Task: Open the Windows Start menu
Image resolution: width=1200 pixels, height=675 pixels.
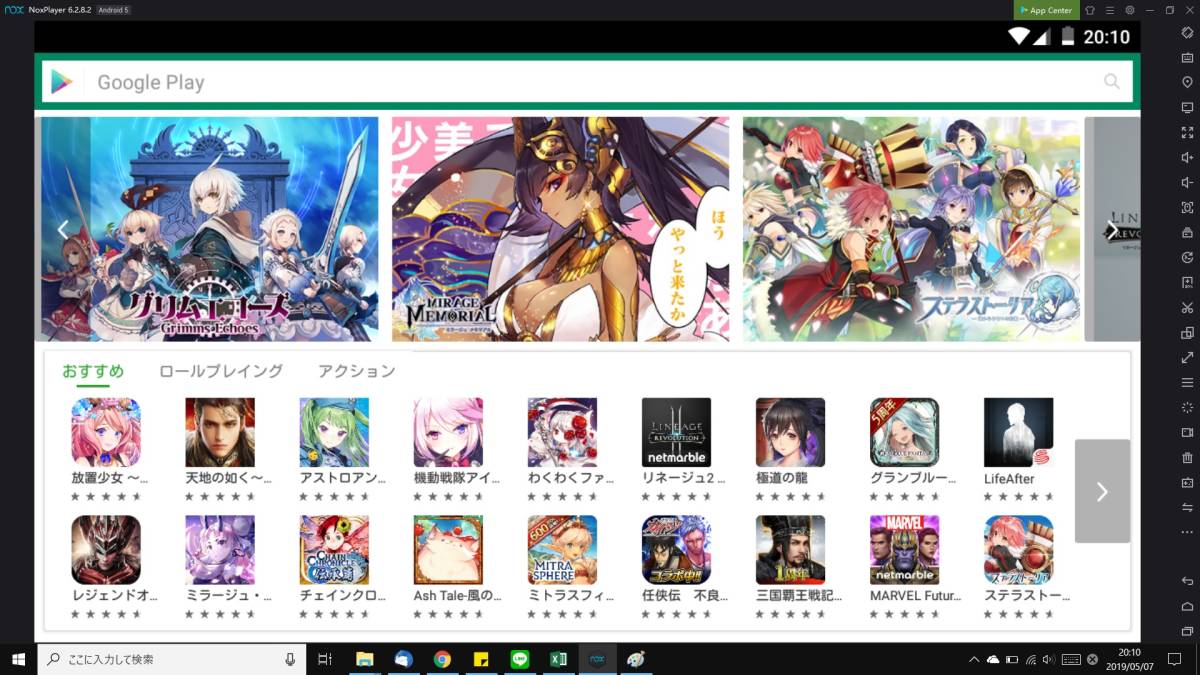Action: (18, 659)
